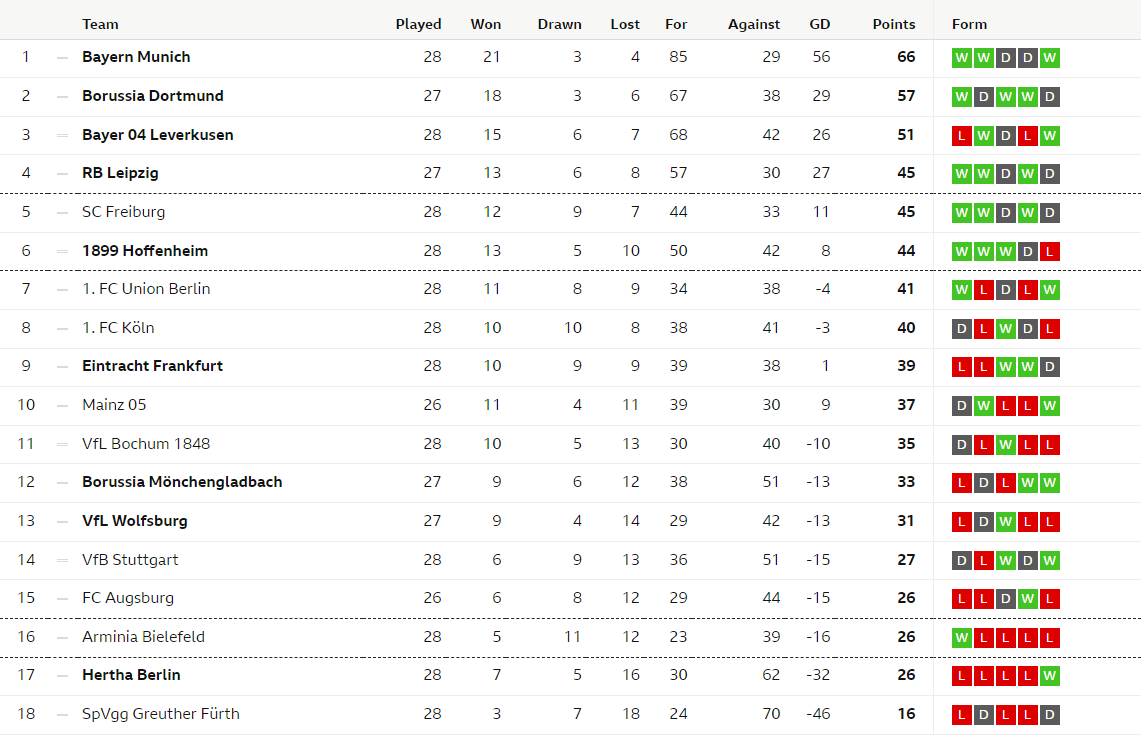Click Eintracht Frankfurt's grey D form badge
This screenshot has height=736, width=1142.
coord(1050,366)
